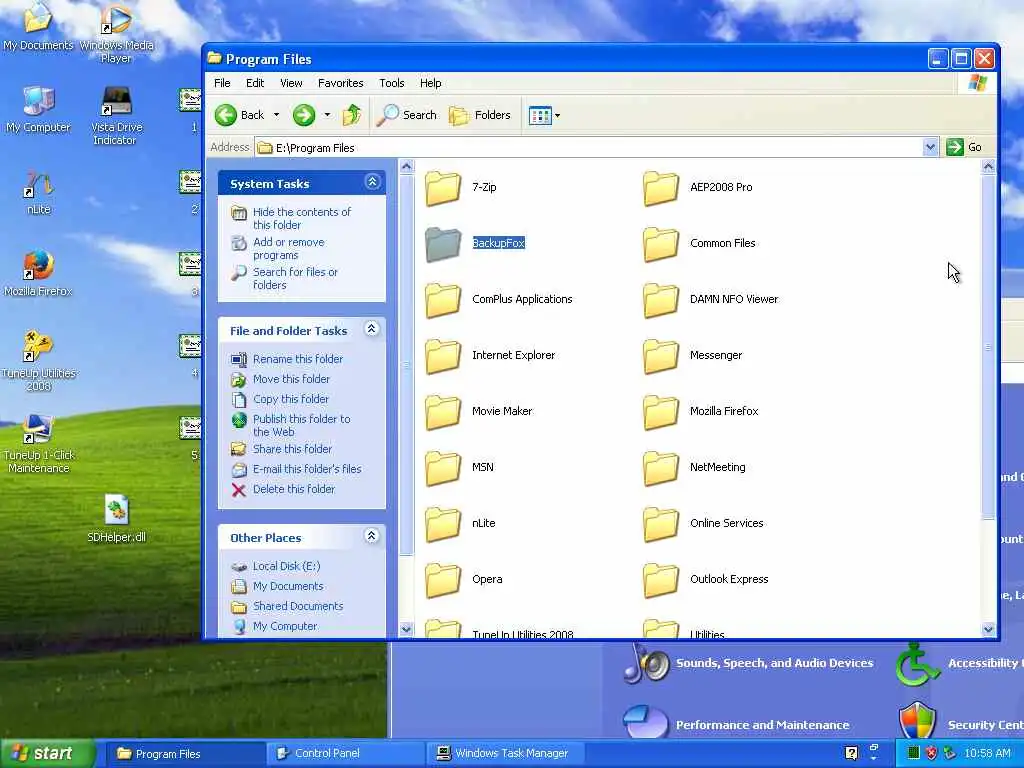Viewport: 1024px width, 768px height.
Task: Open the Forward history dropdown arrow
Action: [x=327, y=116]
